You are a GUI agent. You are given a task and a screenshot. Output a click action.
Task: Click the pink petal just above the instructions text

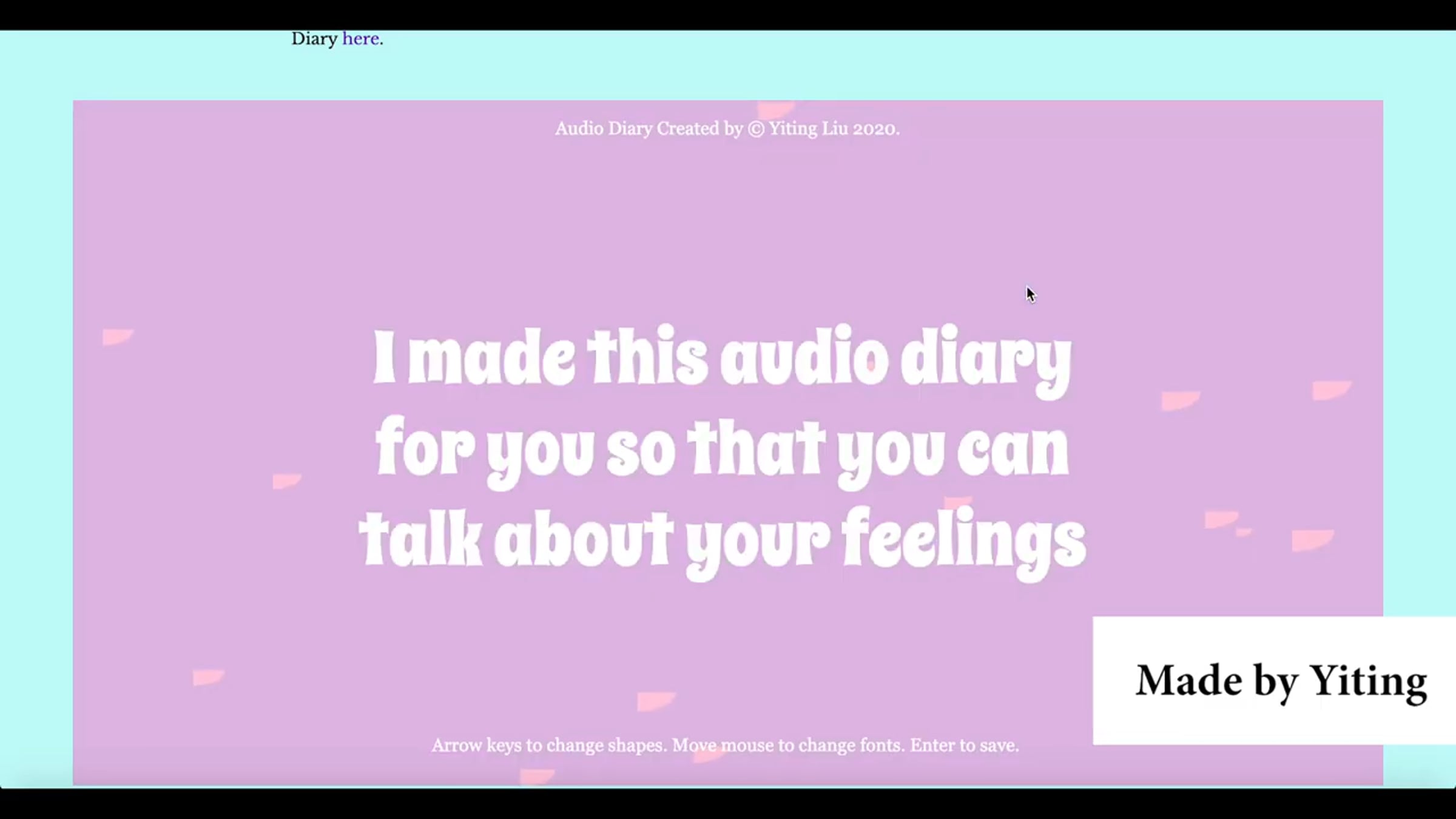[654, 701]
